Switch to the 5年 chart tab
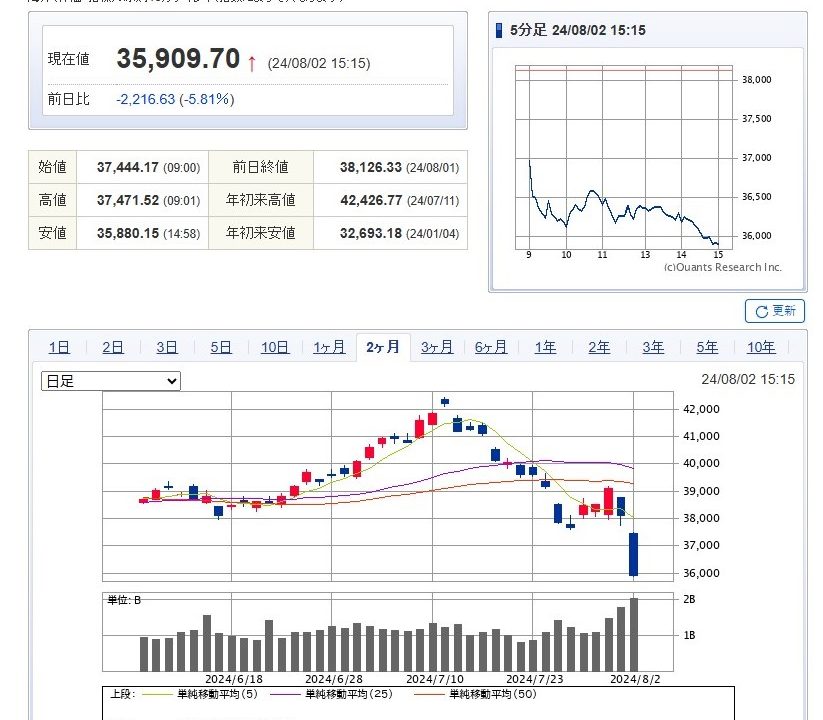 [707, 347]
